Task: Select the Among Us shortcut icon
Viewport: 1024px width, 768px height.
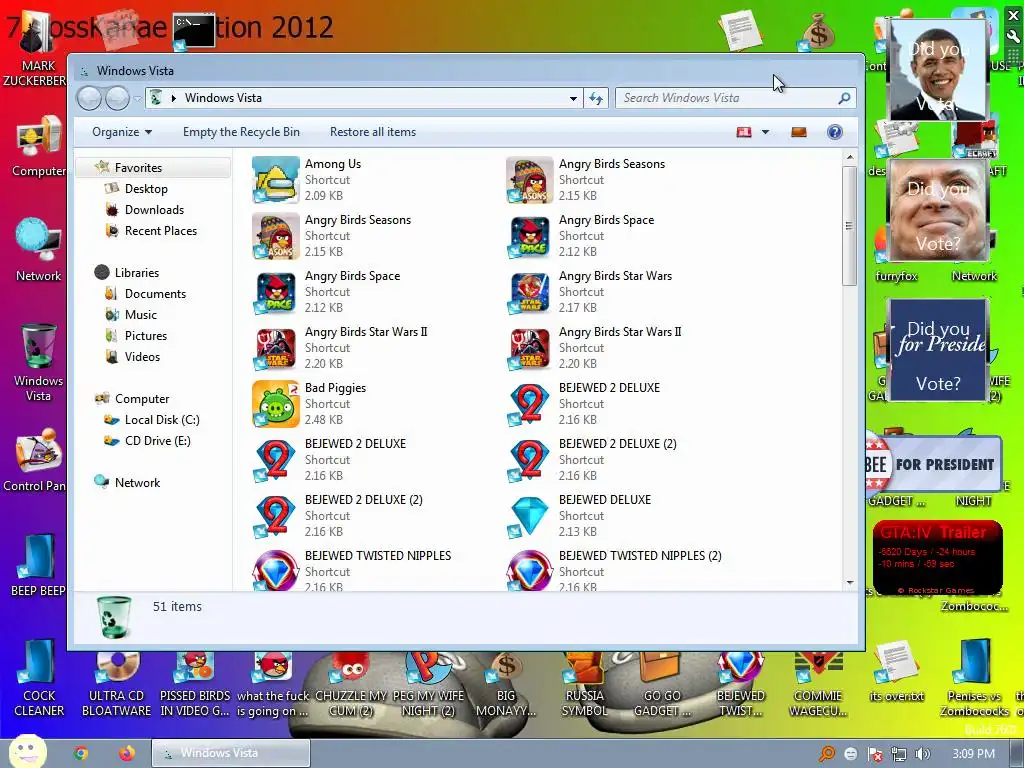Action: (276, 180)
